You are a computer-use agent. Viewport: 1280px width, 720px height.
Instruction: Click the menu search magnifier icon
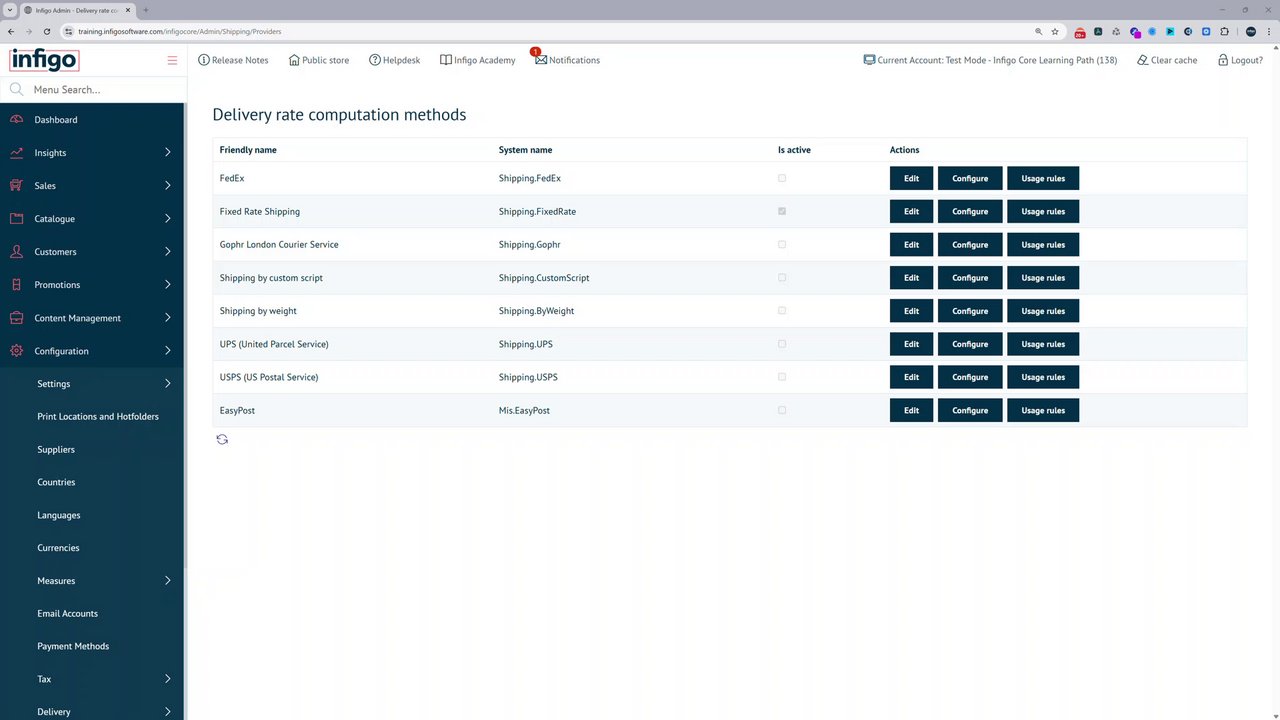16,89
